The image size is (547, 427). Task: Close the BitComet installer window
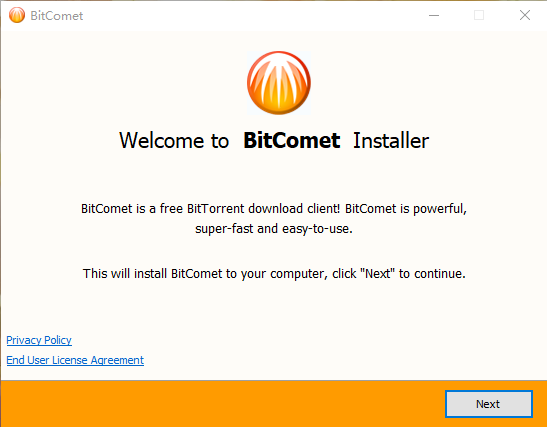tap(524, 15)
